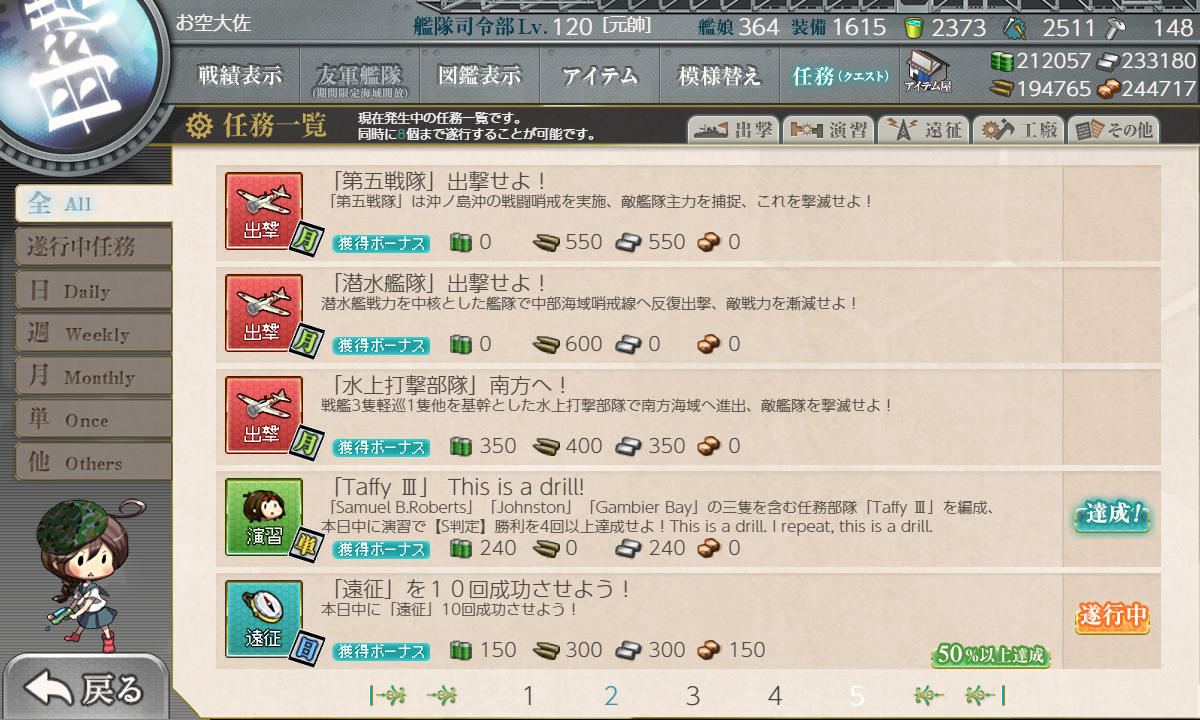Open the 図鑑表示 menu
The image size is (1200, 720).
pos(480,76)
